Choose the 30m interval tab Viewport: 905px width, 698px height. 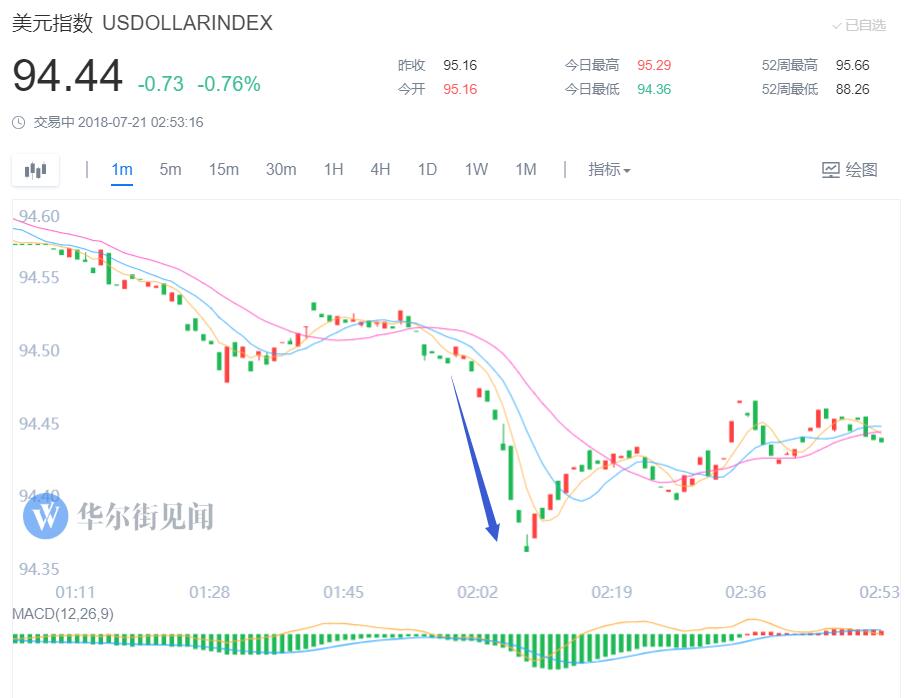coord(281,169)
